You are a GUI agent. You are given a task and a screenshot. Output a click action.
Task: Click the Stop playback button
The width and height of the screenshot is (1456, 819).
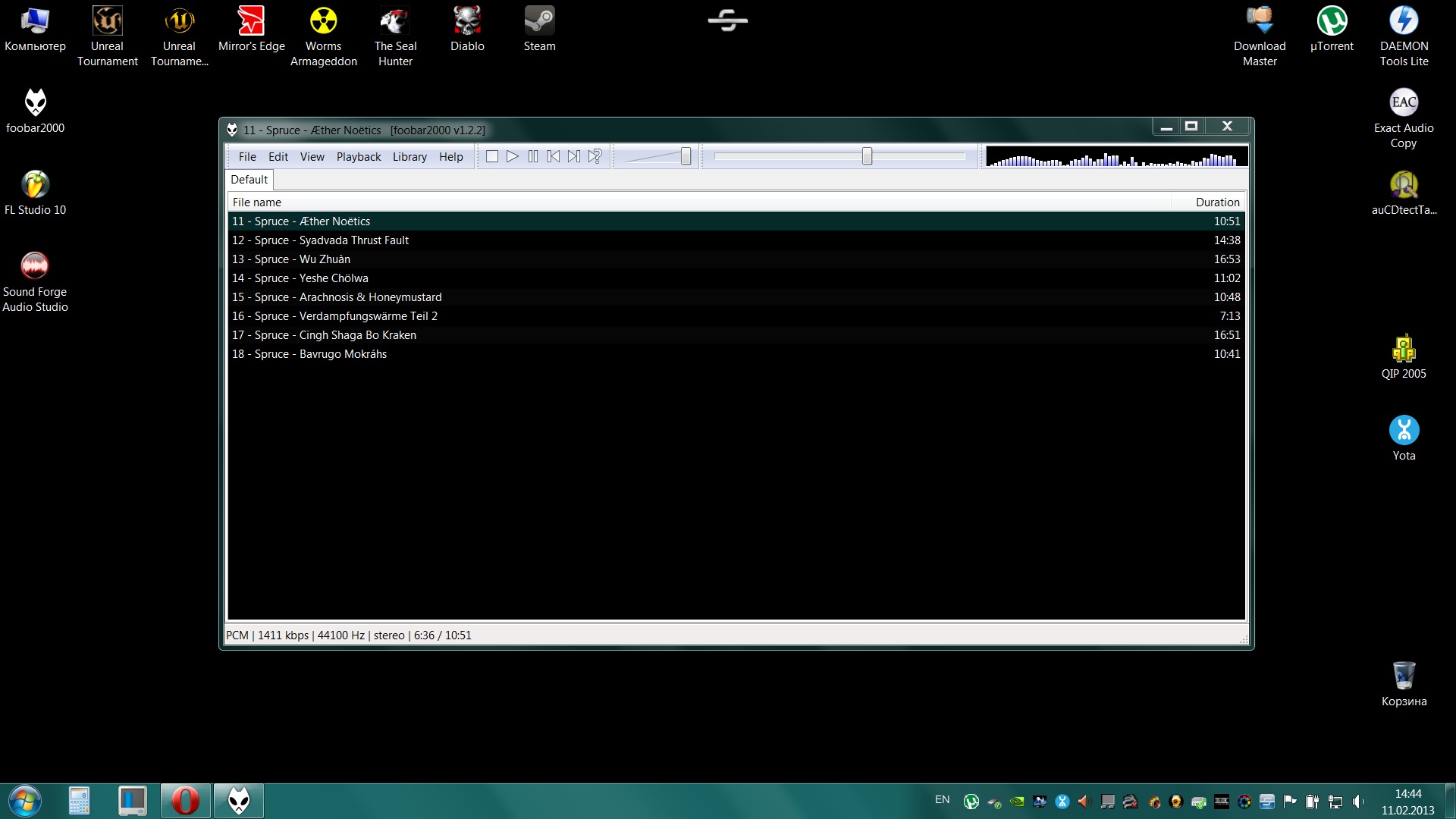coord(492,156)
